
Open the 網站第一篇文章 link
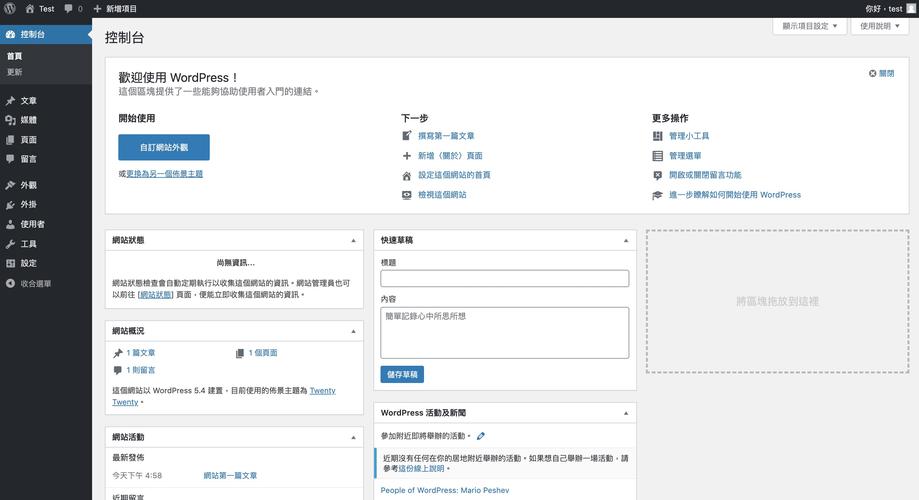230,475
